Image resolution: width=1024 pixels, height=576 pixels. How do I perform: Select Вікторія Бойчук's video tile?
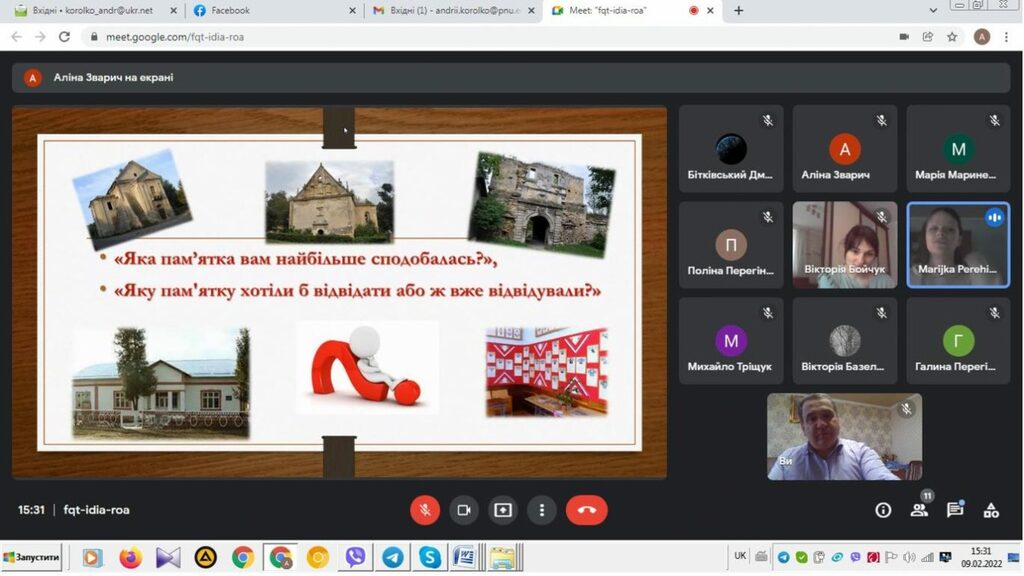(844, 245)
